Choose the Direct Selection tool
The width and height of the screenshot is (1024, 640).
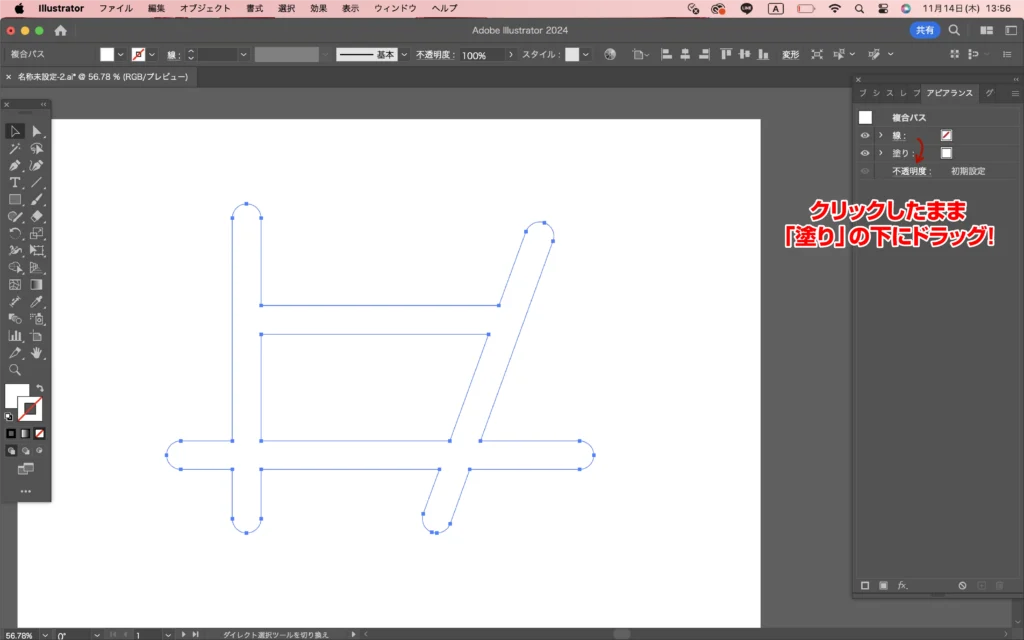point(37,131)
